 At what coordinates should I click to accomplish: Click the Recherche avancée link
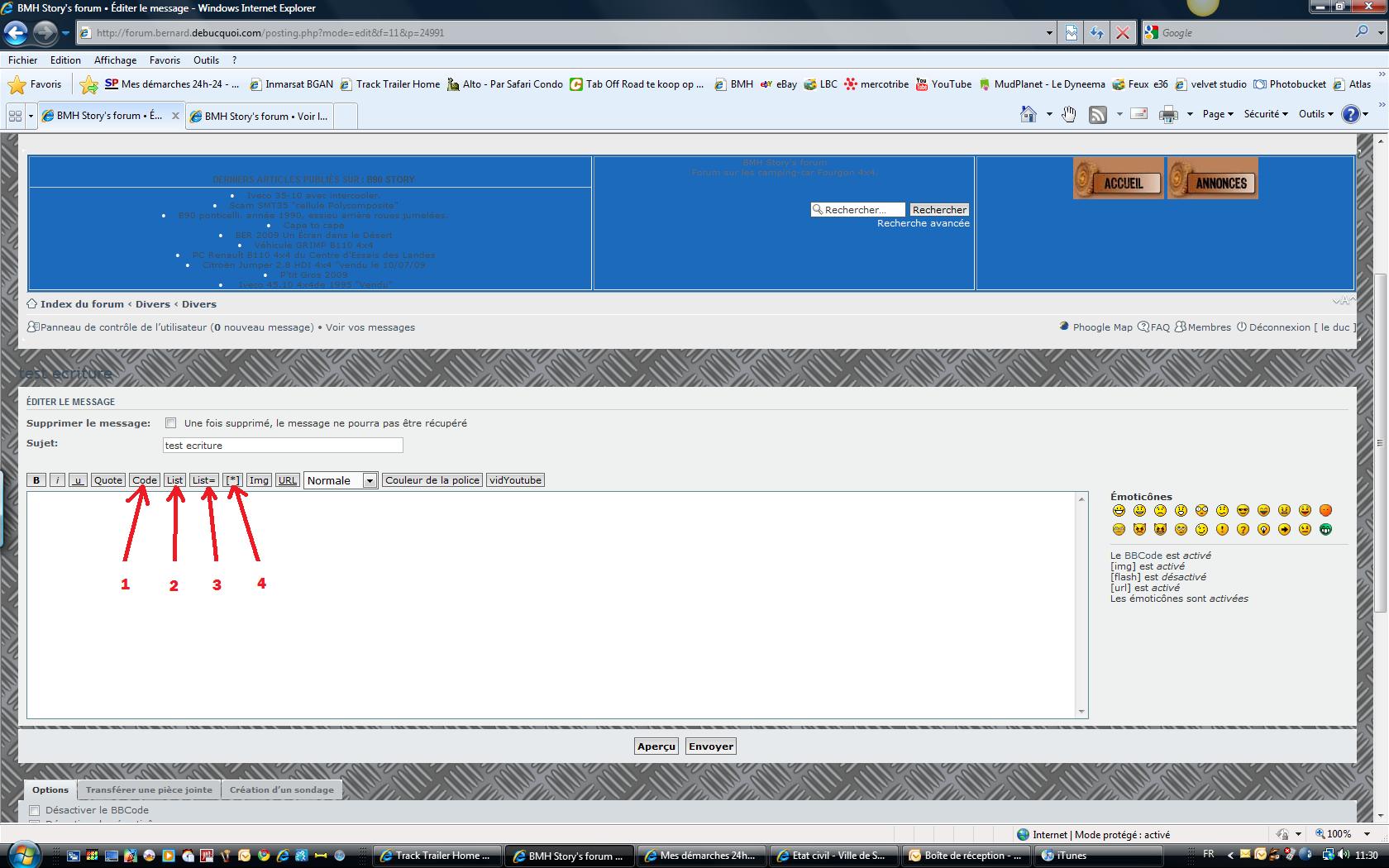[x=923, y=223]
